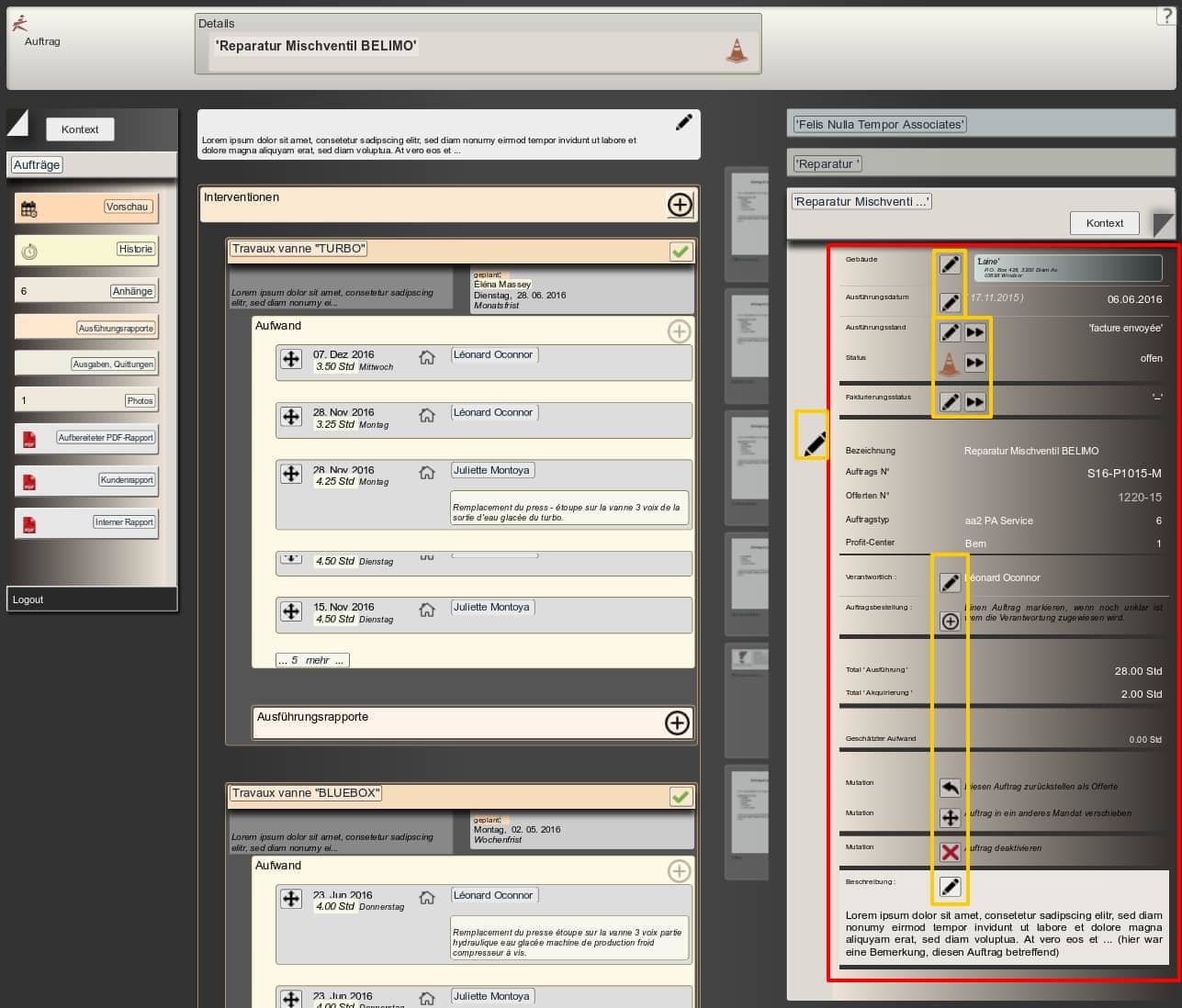Image resolution: width=1182 pixels, height=1008 pixels.
Task: Edit the Ausführungsdatum with its pencil icon
Action: pos(950,302)
